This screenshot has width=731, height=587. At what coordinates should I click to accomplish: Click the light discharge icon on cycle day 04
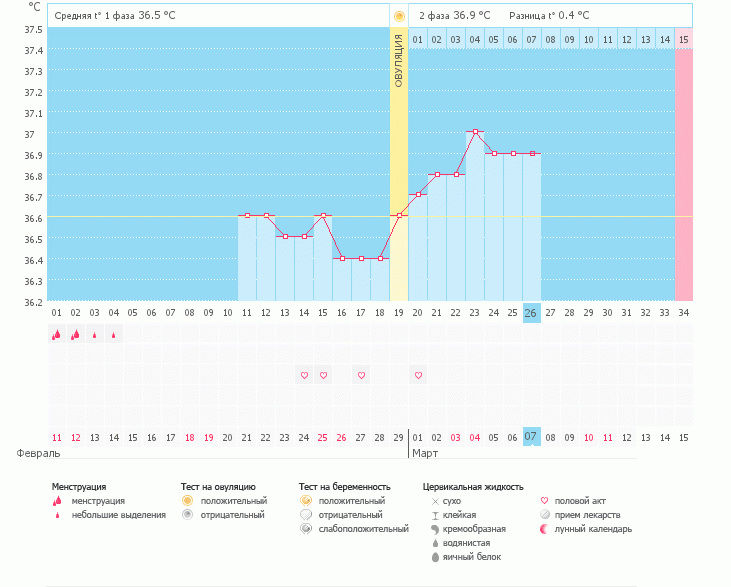click(x=113, y=336)
